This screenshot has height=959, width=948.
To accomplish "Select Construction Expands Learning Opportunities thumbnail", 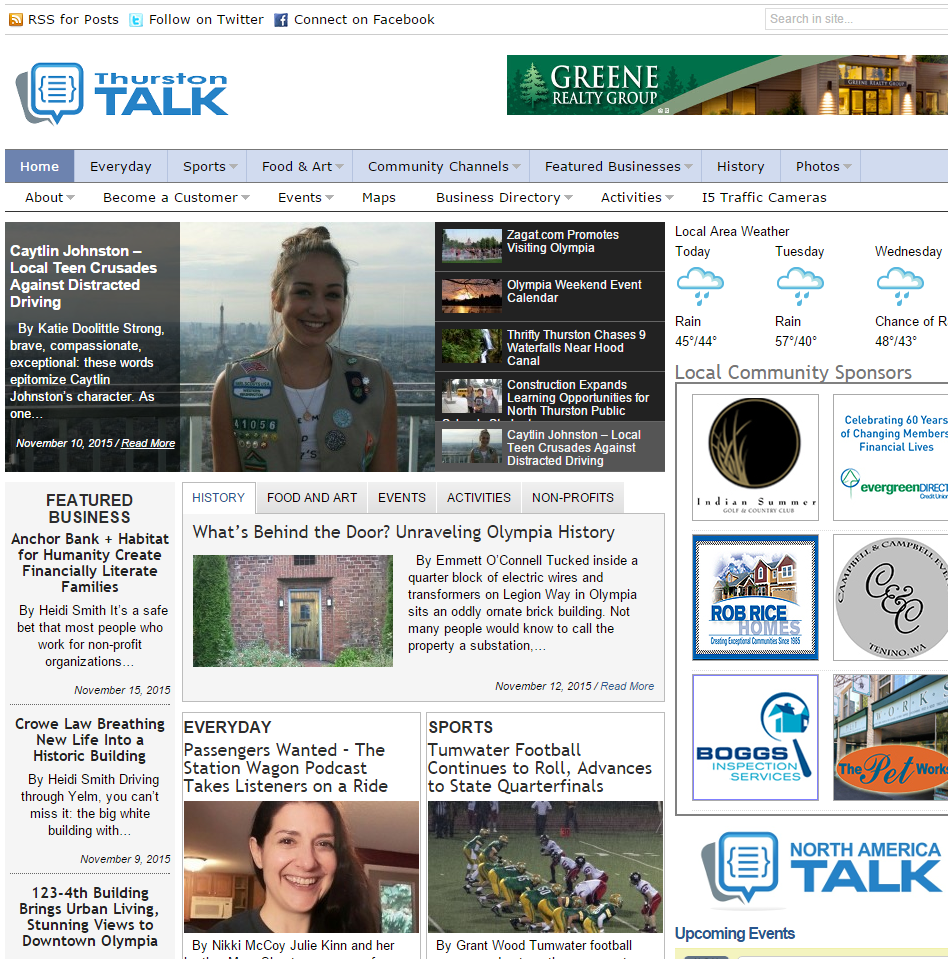I will coord(472,396).
